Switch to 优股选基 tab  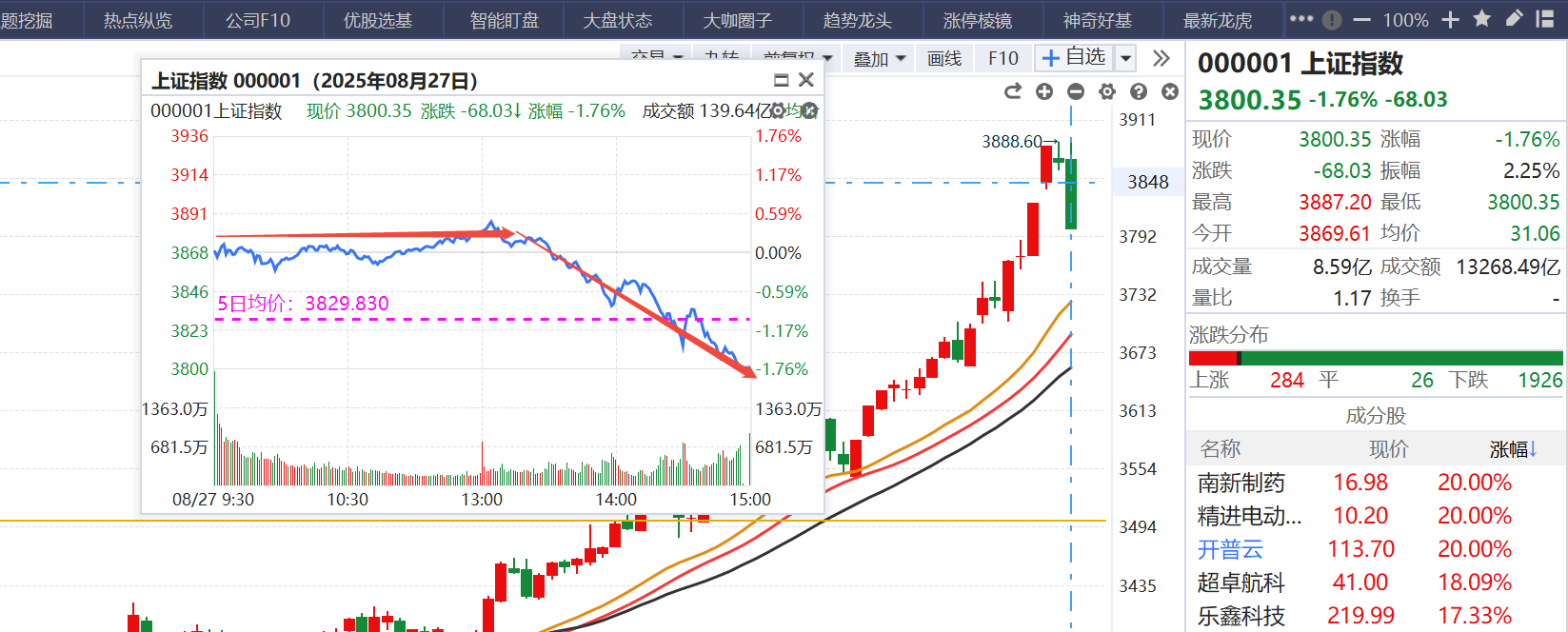378,20
